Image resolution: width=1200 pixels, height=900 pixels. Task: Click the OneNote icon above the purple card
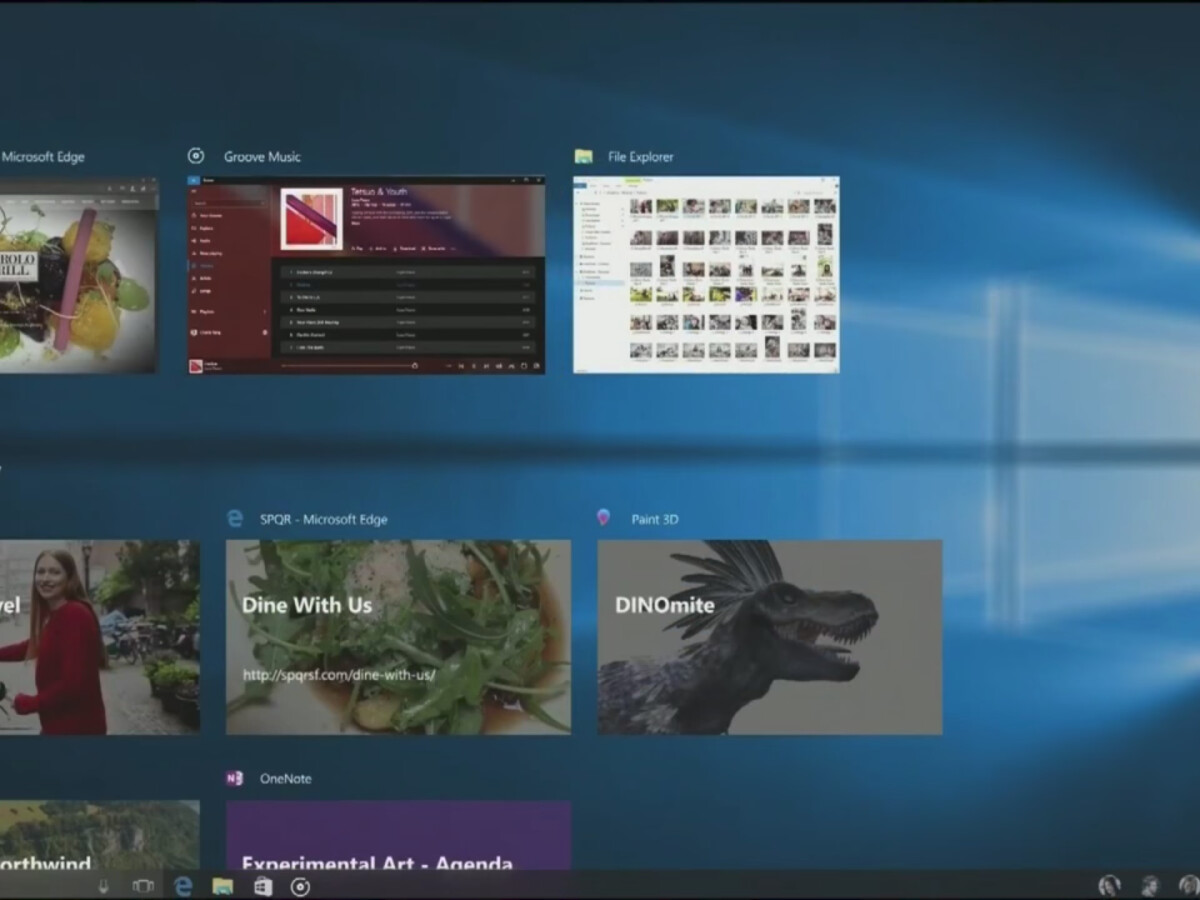(x=235, y=778)
